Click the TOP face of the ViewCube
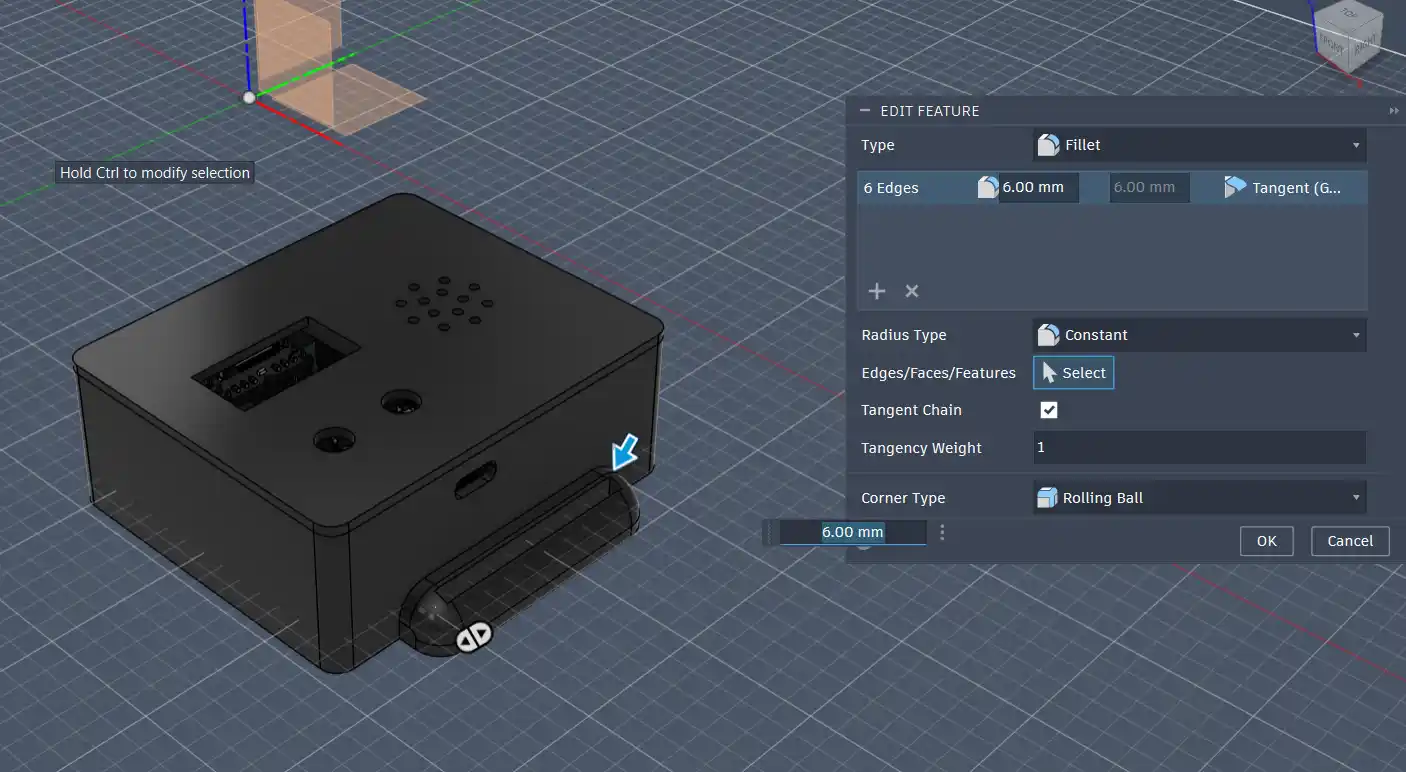 [1349, 15]
